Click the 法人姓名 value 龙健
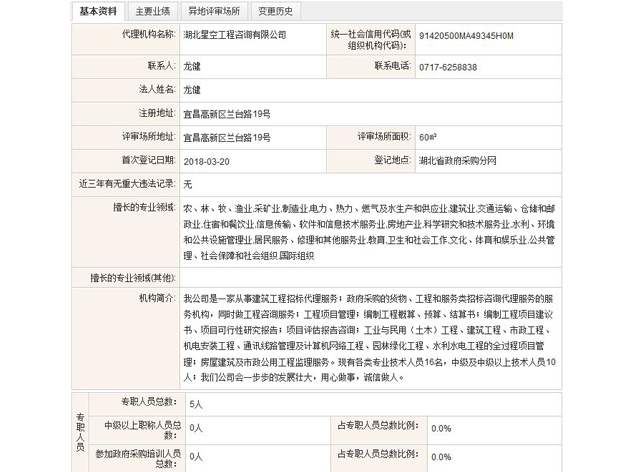 coord(193,89)
